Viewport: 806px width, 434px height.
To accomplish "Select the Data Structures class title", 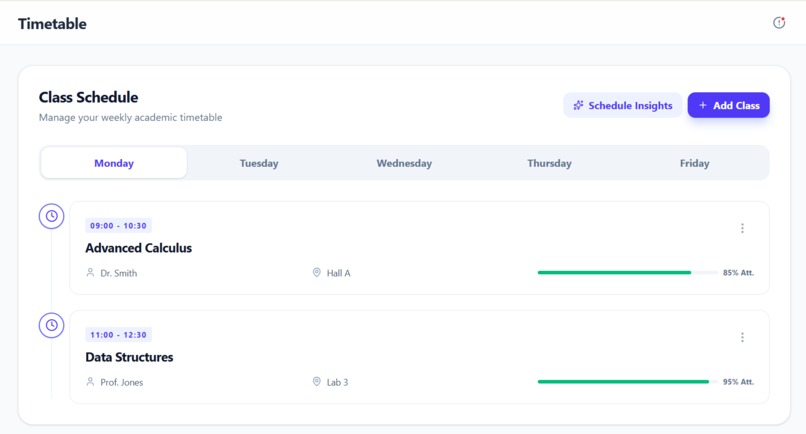I will 129,357.
